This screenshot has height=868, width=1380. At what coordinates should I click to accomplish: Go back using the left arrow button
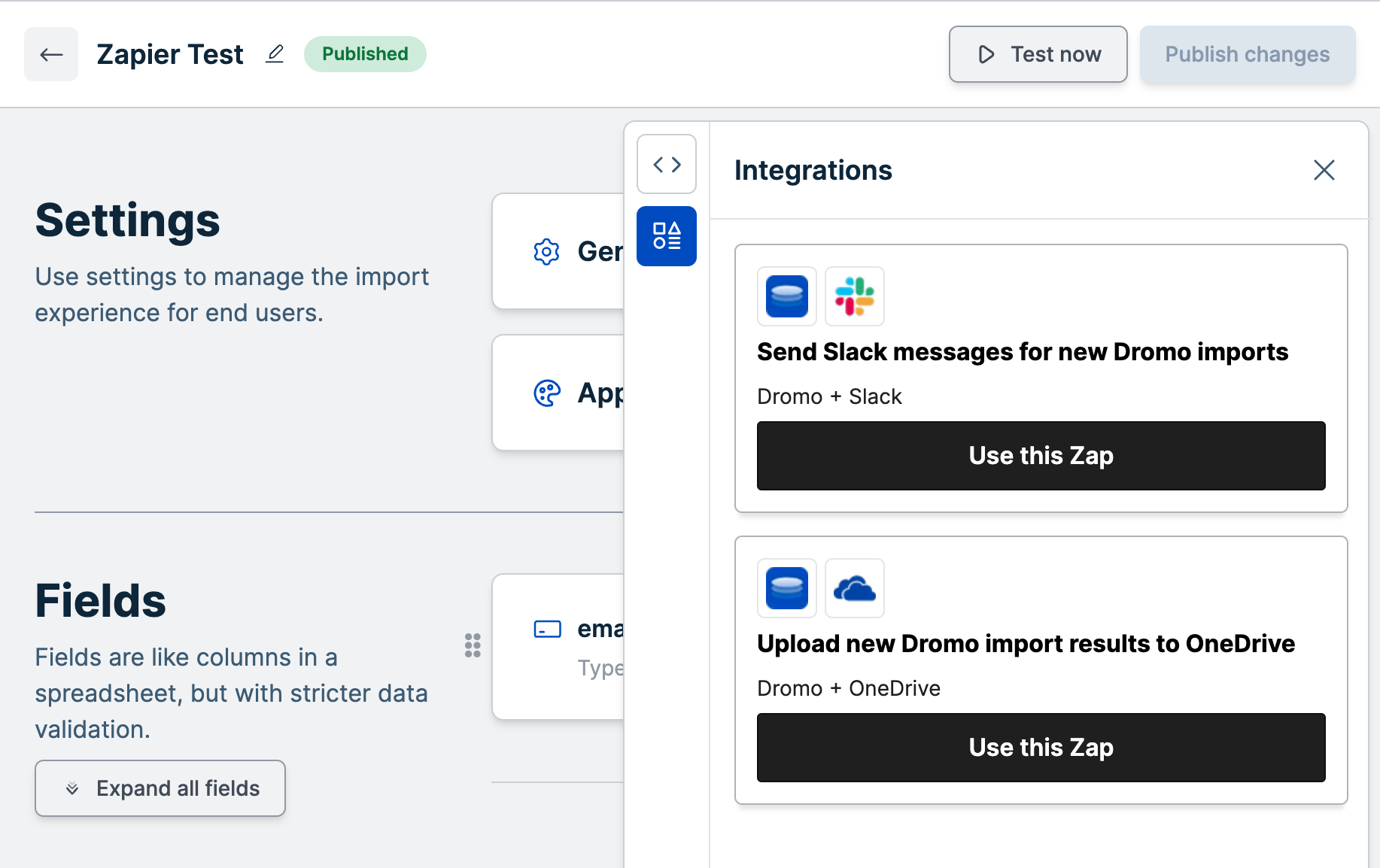(51, 54)
